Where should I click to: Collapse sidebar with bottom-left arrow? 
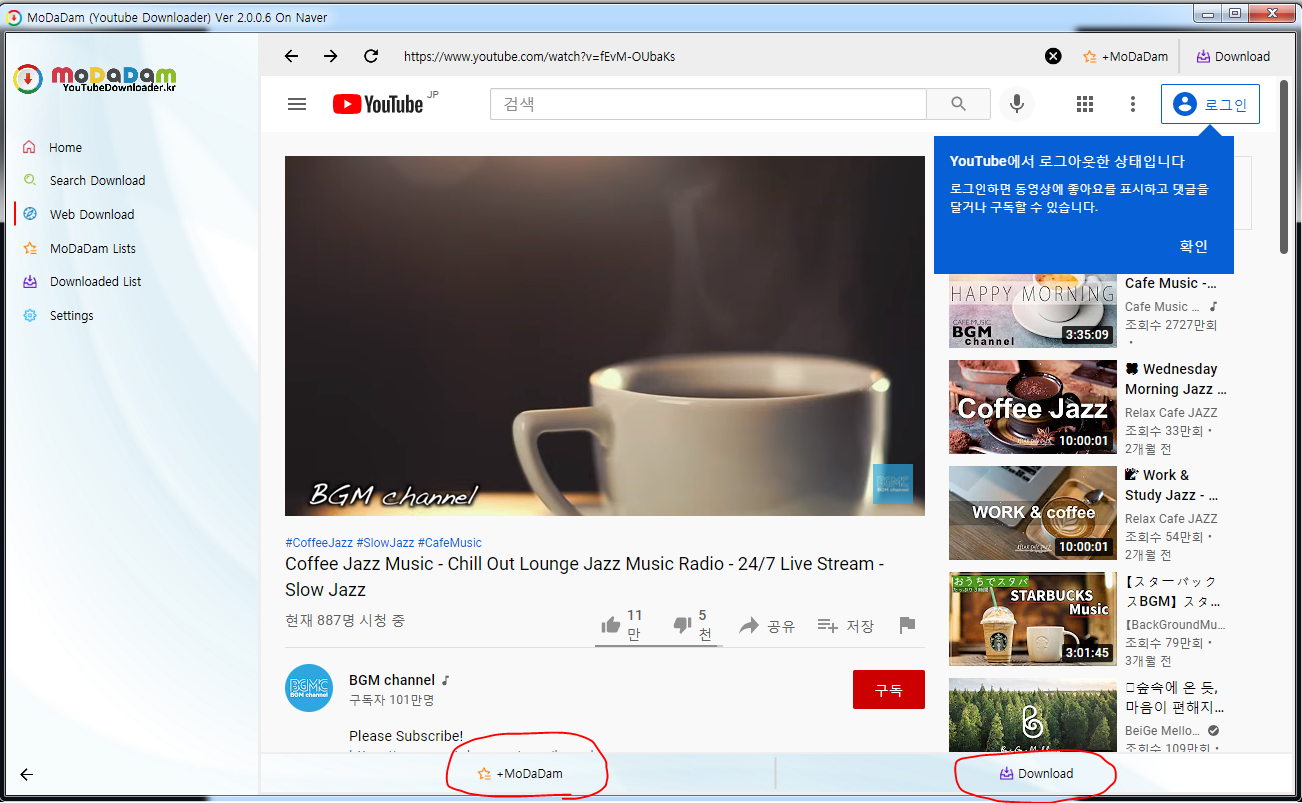click(x=26, y=774)
